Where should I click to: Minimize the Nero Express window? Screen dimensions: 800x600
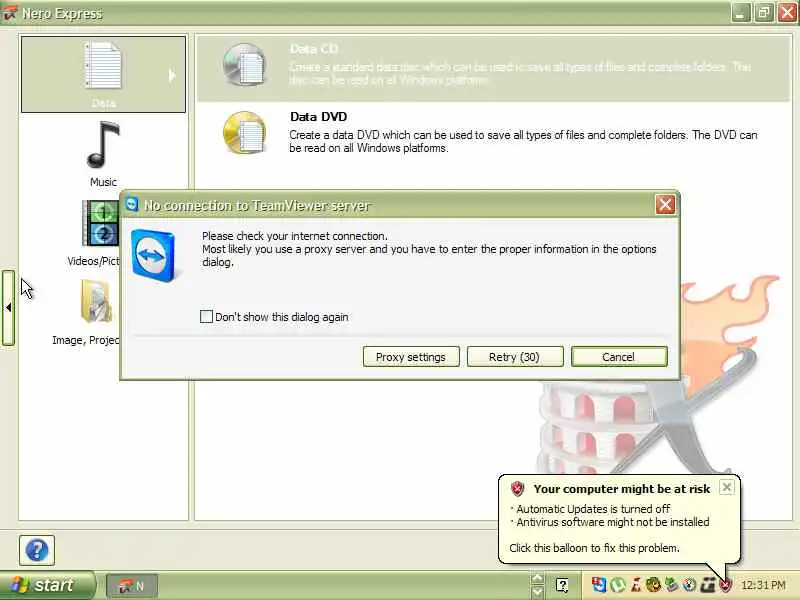click(740, 13)
